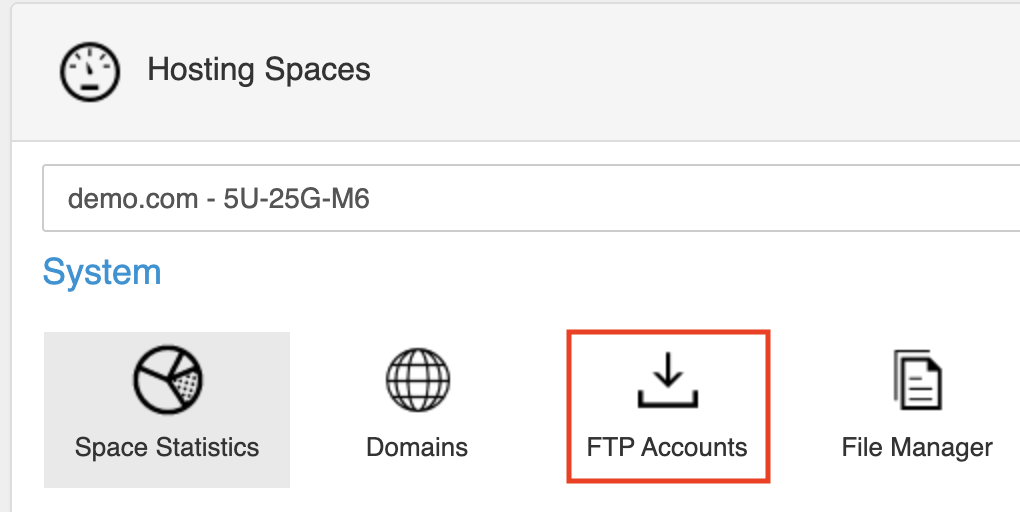
Task: Click the Domains text label
Action: coord(417,447)
